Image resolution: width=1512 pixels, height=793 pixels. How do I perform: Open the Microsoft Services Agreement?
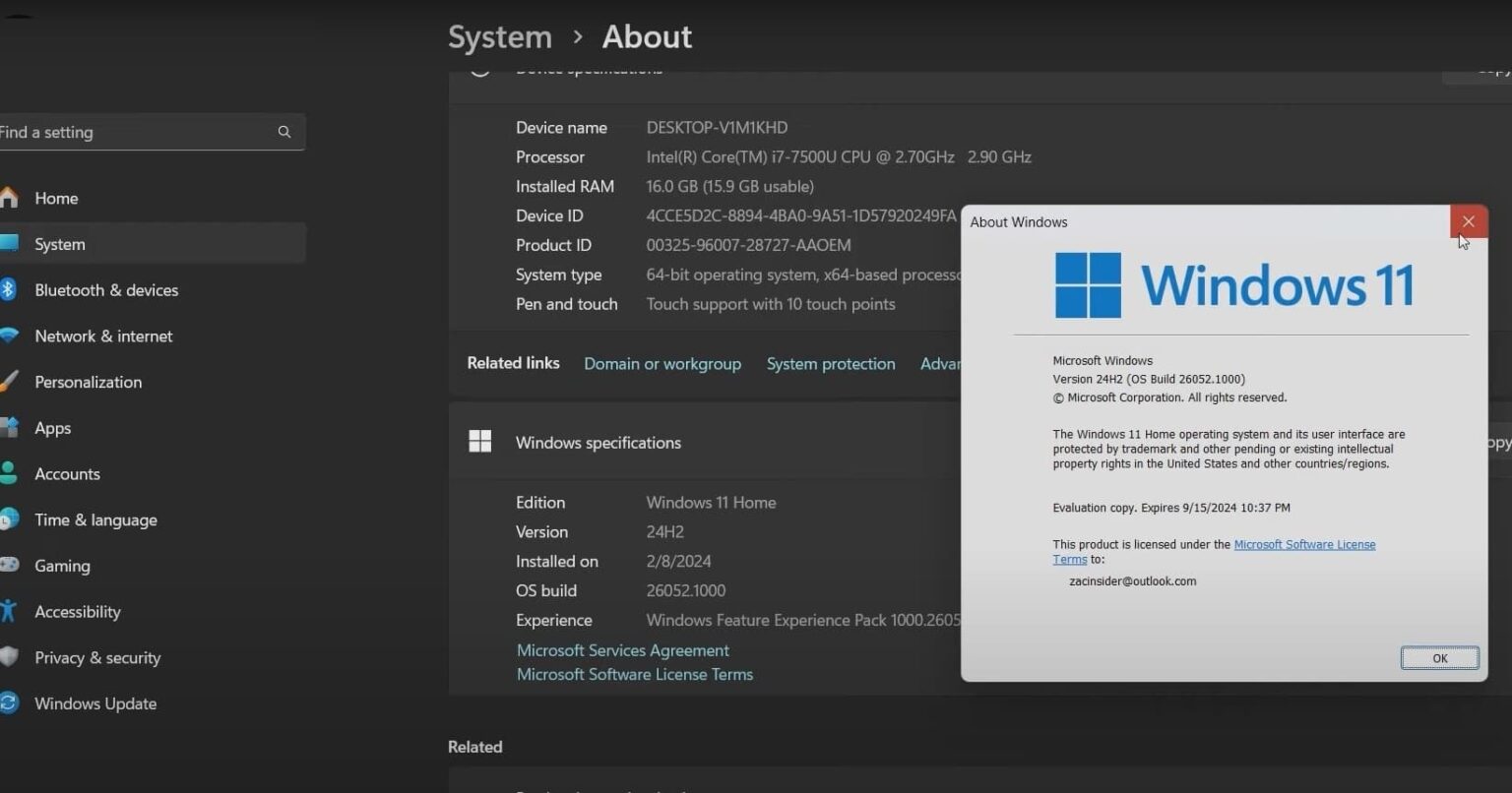[x=622, y=650]
